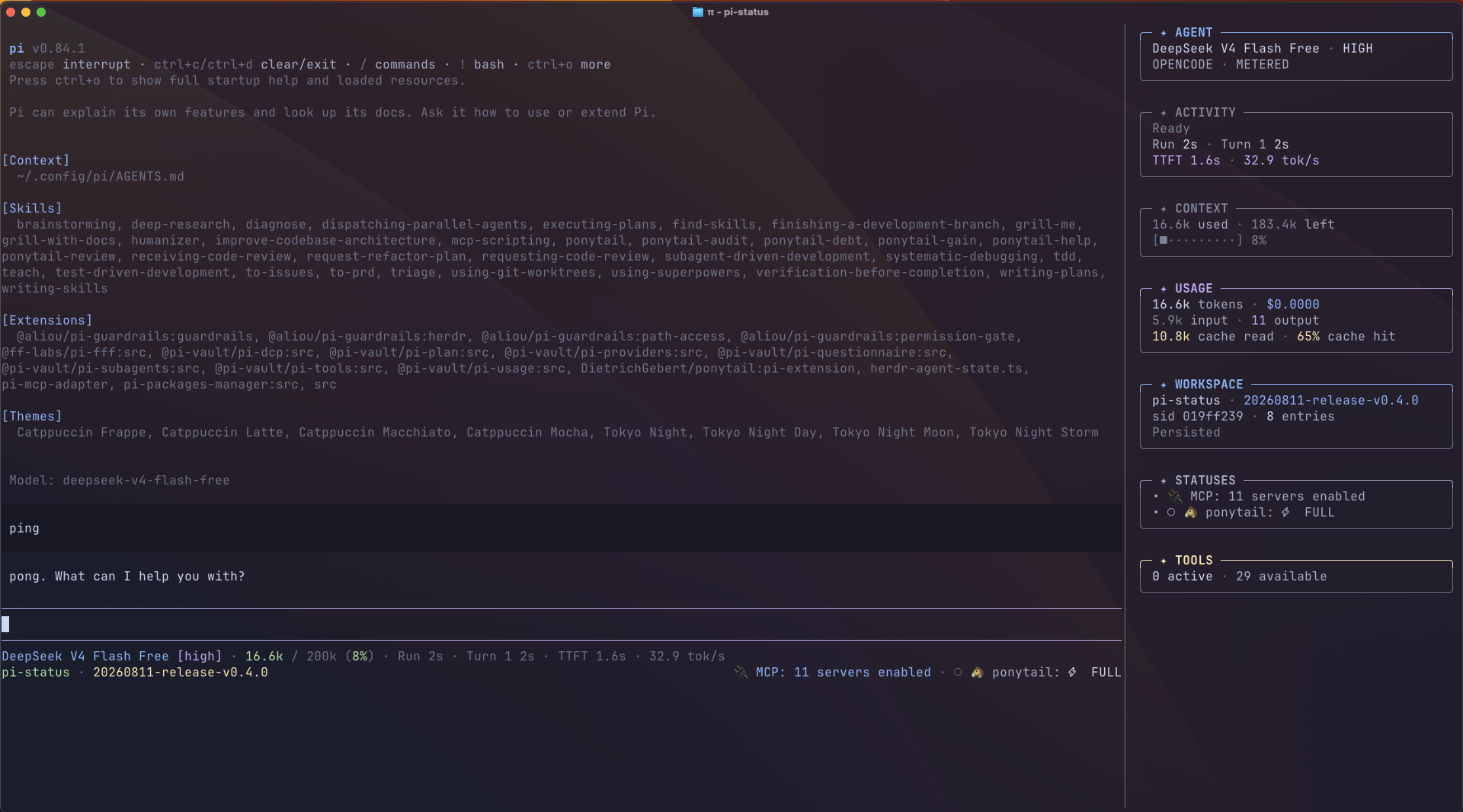Click 'METERED' in the AGENT panel
Image resolution: width=1463 pixels, height=812 pixels.
(x=1263, y=65)
